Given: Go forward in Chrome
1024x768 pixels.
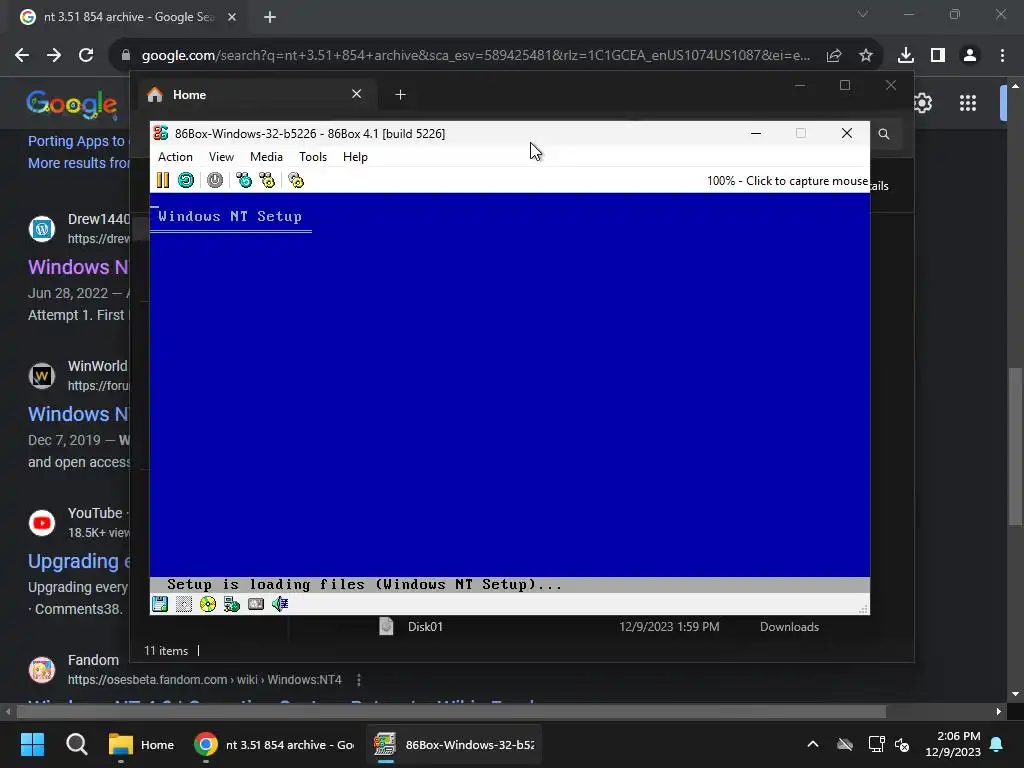Looking at the screenshot, I should point(54,56).
